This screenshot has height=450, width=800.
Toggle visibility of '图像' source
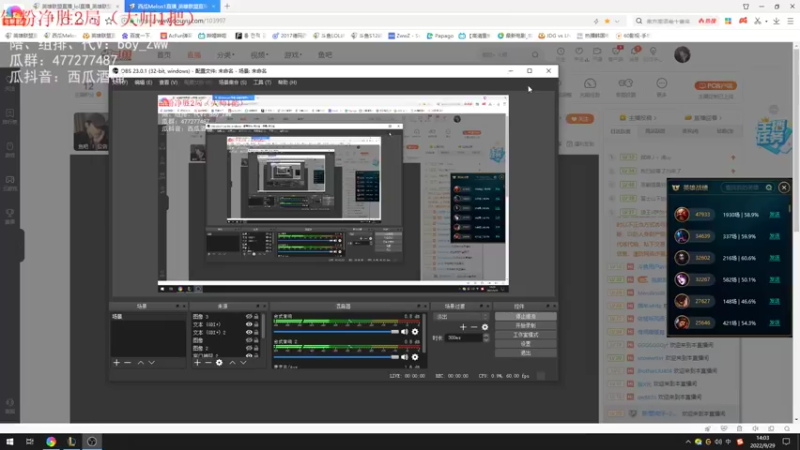click(x=249, y=340)
